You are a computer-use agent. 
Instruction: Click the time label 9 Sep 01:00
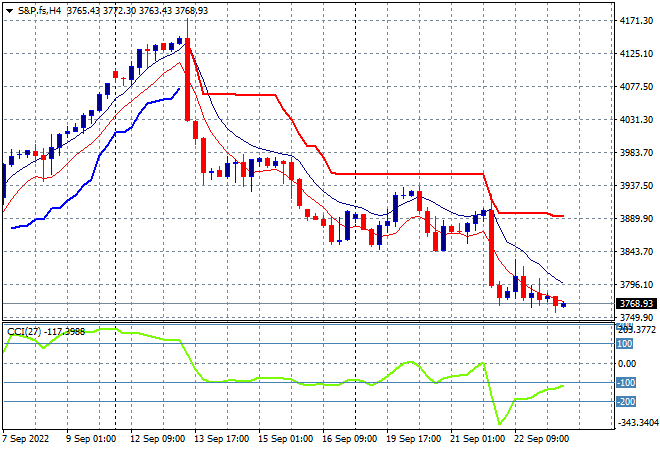[x=90, y=439]
